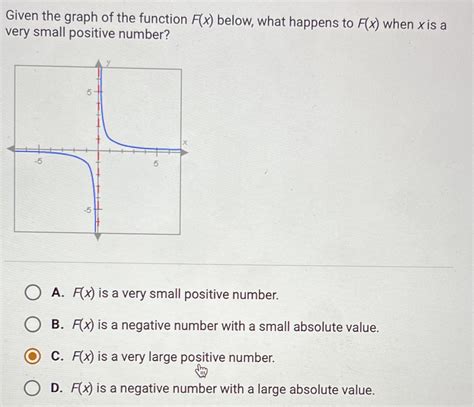
Task: Click the question text beginning 'Given the graph'
Action: pos(226,26)
